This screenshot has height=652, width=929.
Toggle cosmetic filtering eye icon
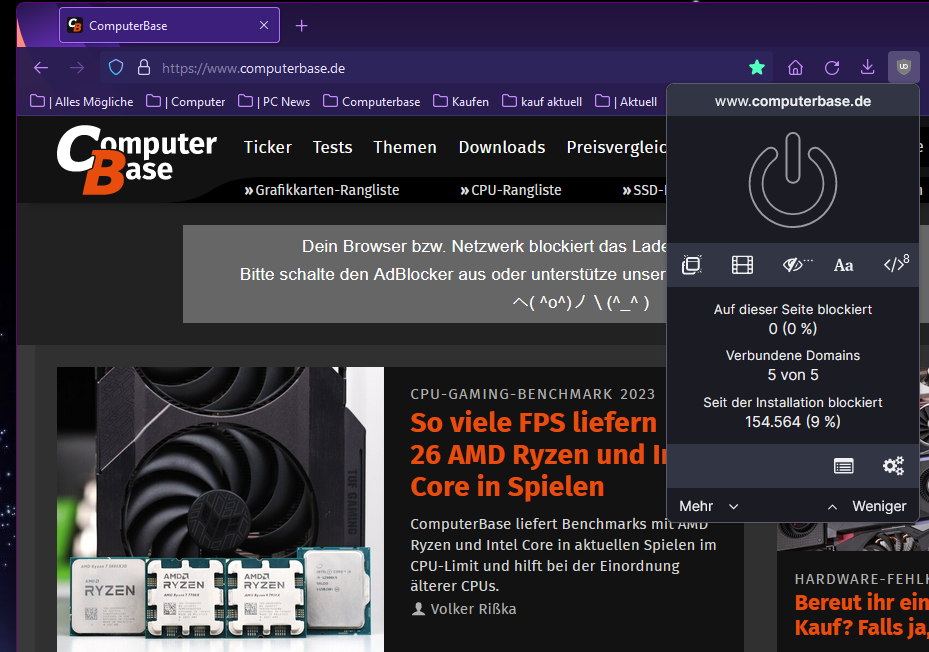coord(797,264)
